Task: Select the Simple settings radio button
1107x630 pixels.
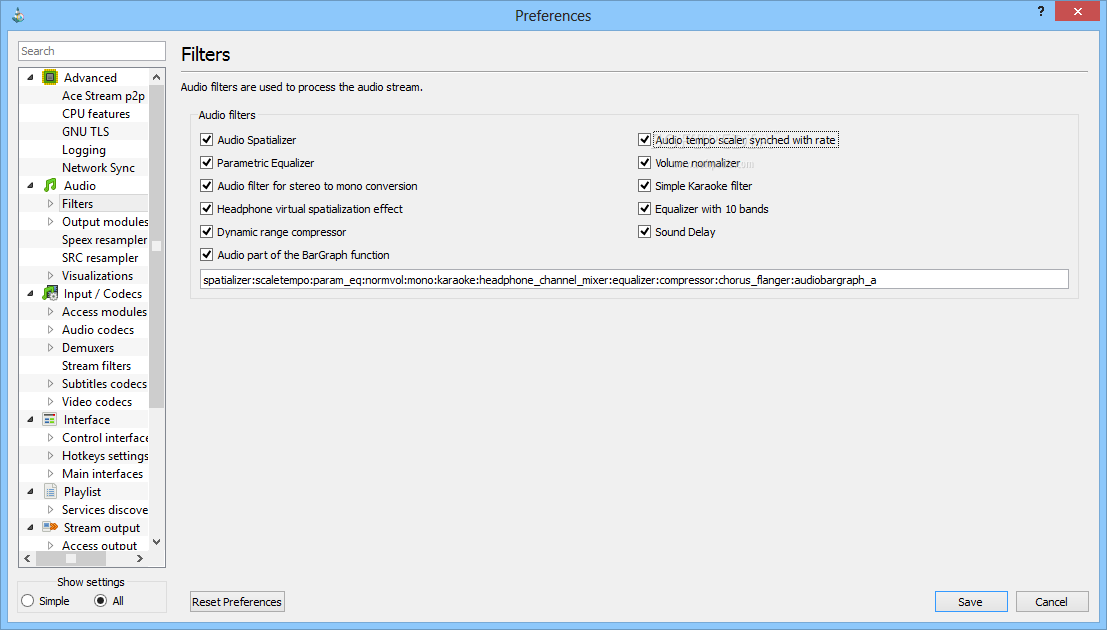Action: click(28, 601)
